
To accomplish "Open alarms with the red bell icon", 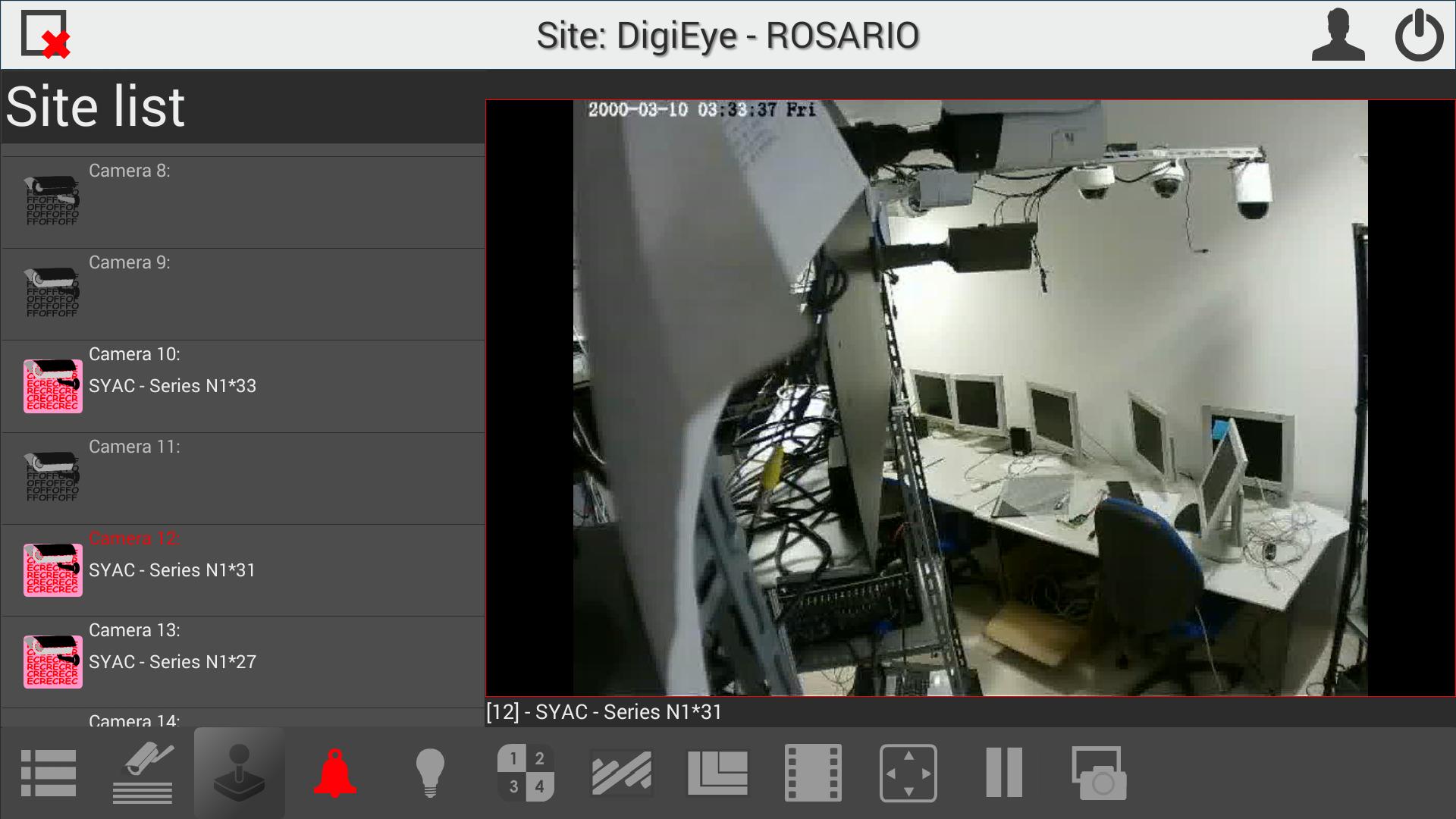I will click(x=334, y=773).
